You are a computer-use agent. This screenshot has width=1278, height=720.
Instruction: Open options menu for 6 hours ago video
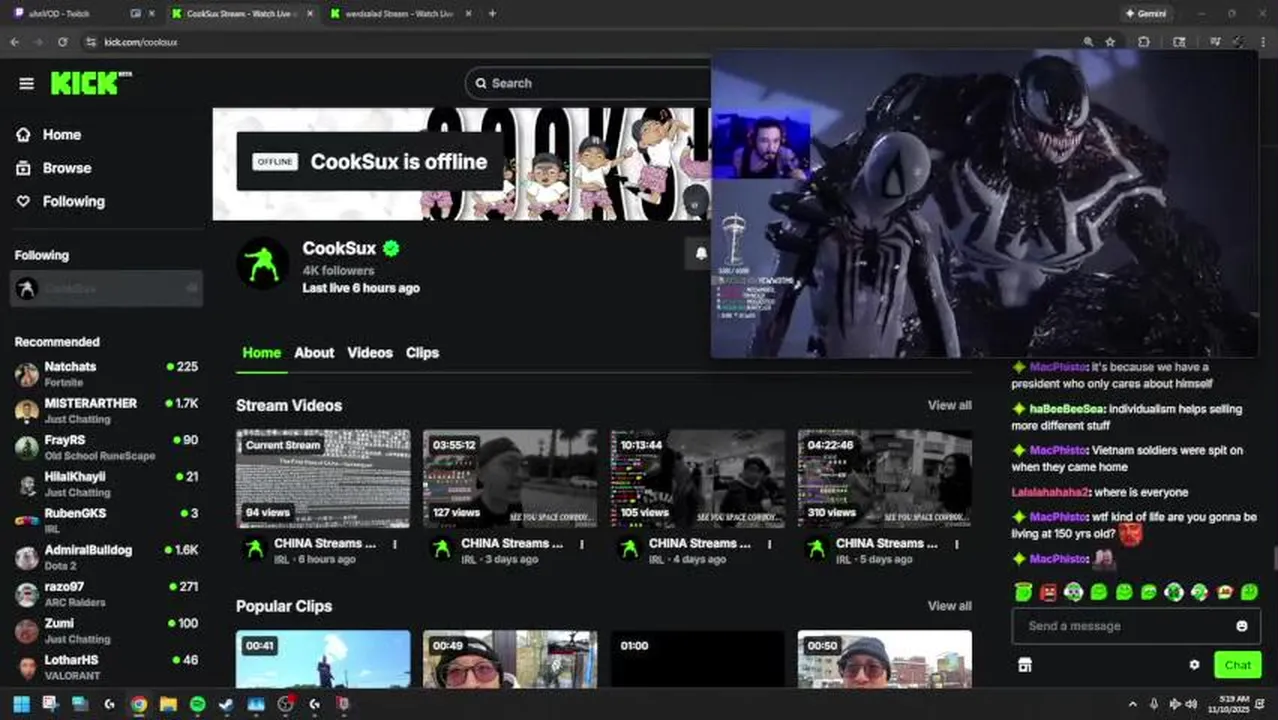point(395,545)
